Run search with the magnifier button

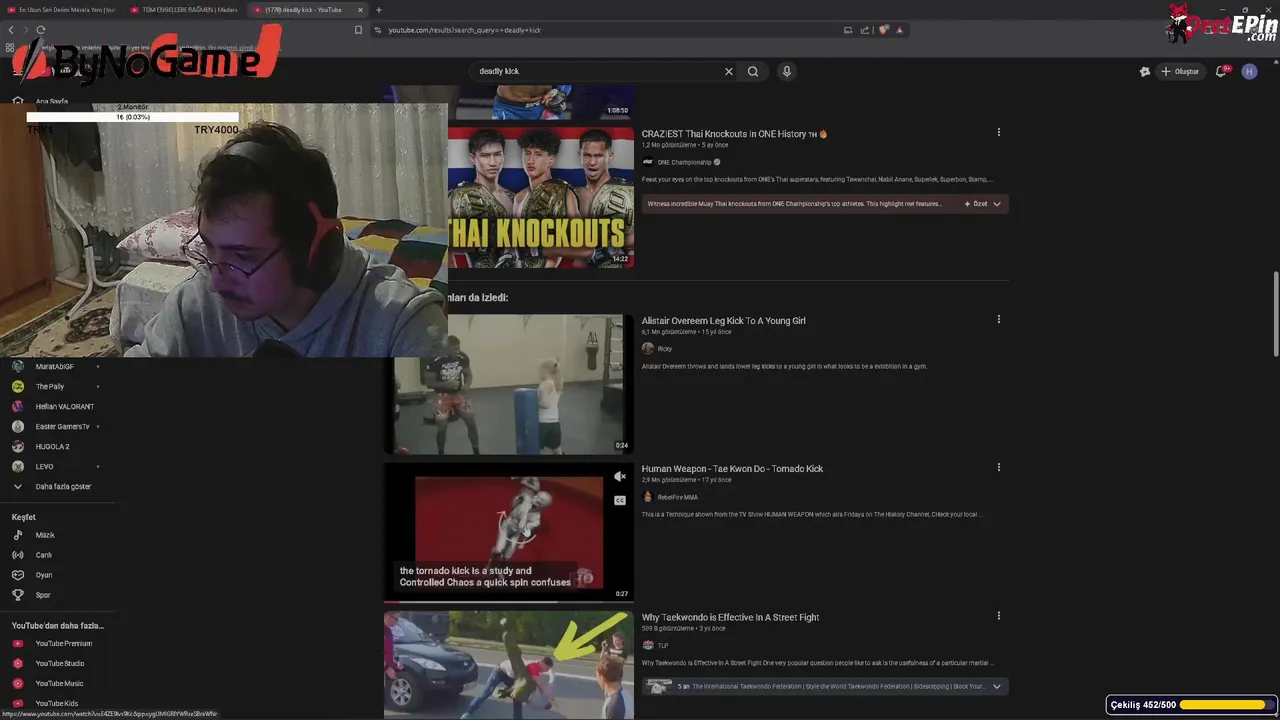pos(753,71)
